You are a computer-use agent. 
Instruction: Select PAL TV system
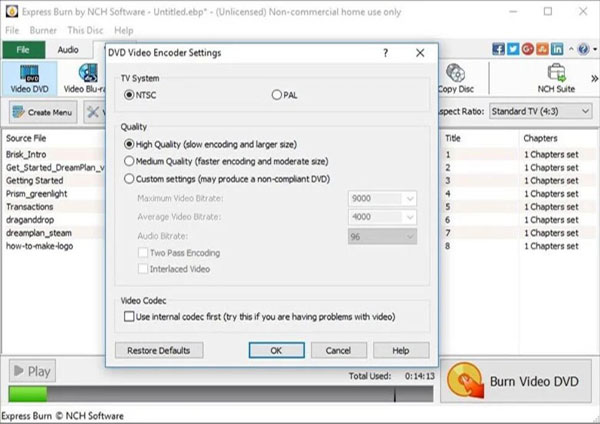(284, 95)
